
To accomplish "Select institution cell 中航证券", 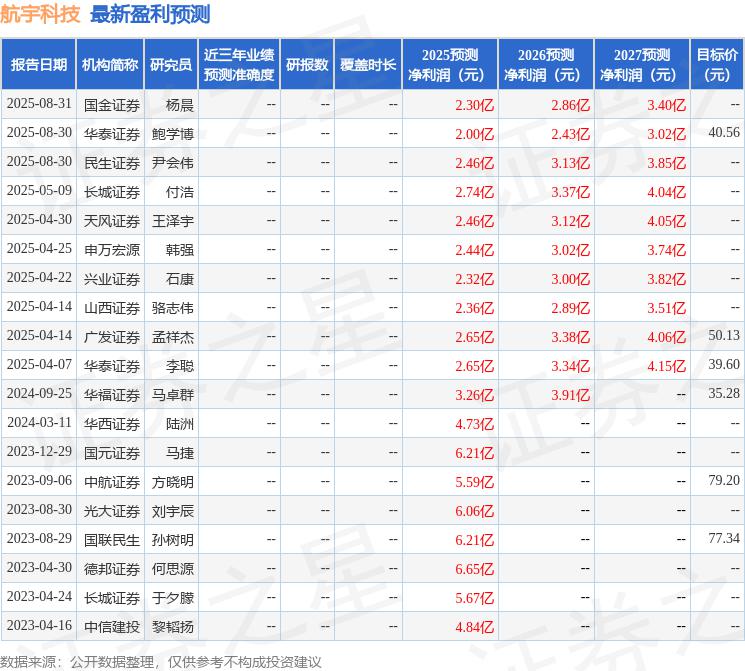I will point(112,482).
